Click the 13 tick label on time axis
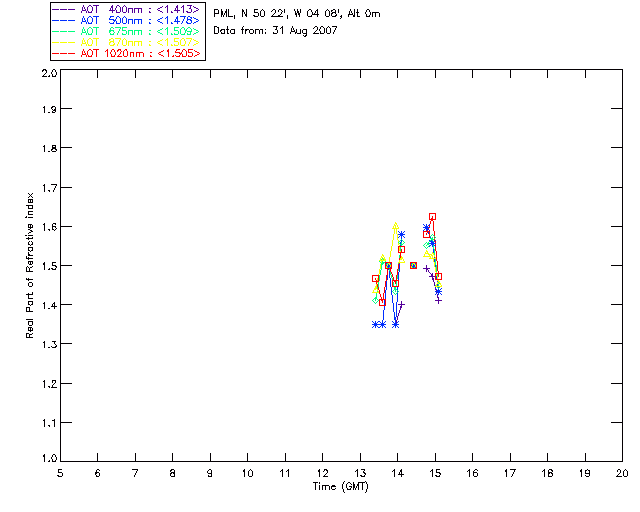Image resolution: width=640 pixels, height=512 pixels. click(360, 473)
